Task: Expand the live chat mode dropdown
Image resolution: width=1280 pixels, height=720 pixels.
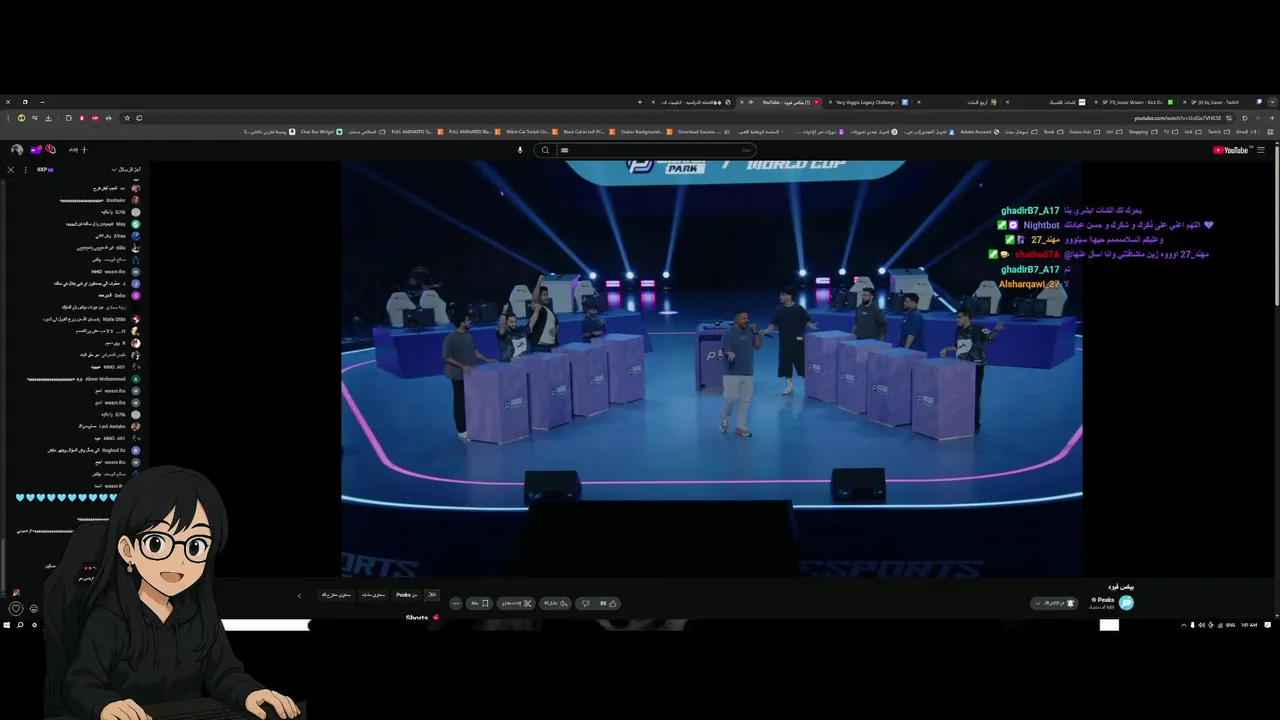Action: (126, 169)
